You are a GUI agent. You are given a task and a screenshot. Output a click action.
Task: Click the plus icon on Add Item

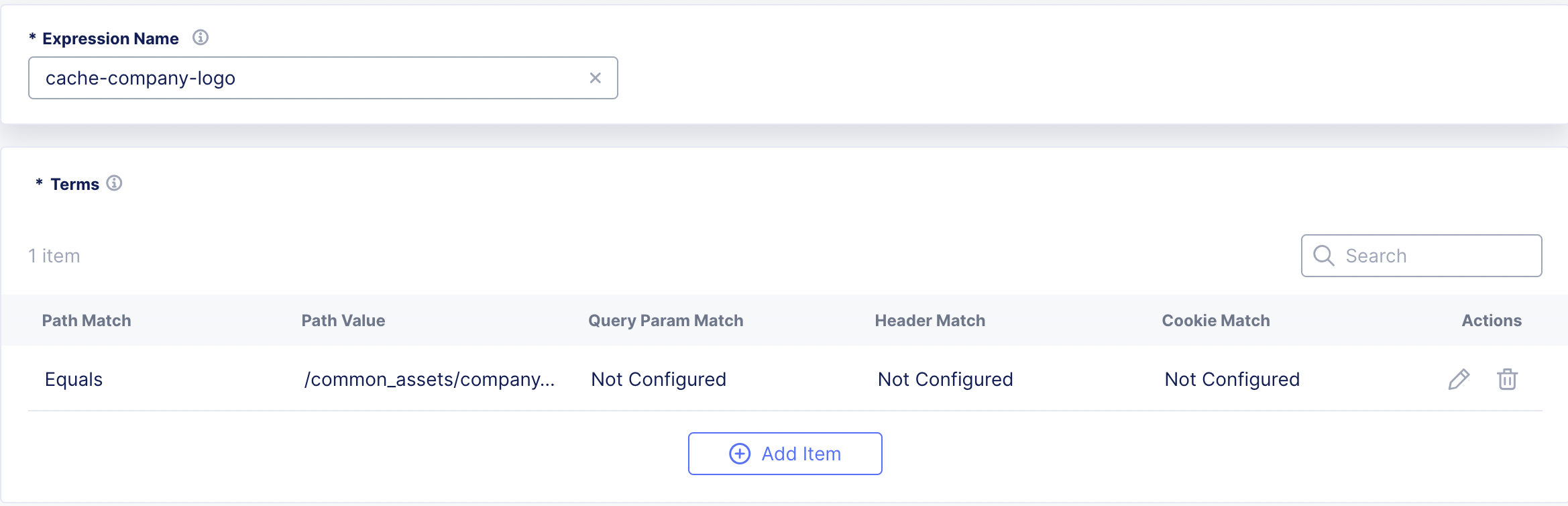740,454
